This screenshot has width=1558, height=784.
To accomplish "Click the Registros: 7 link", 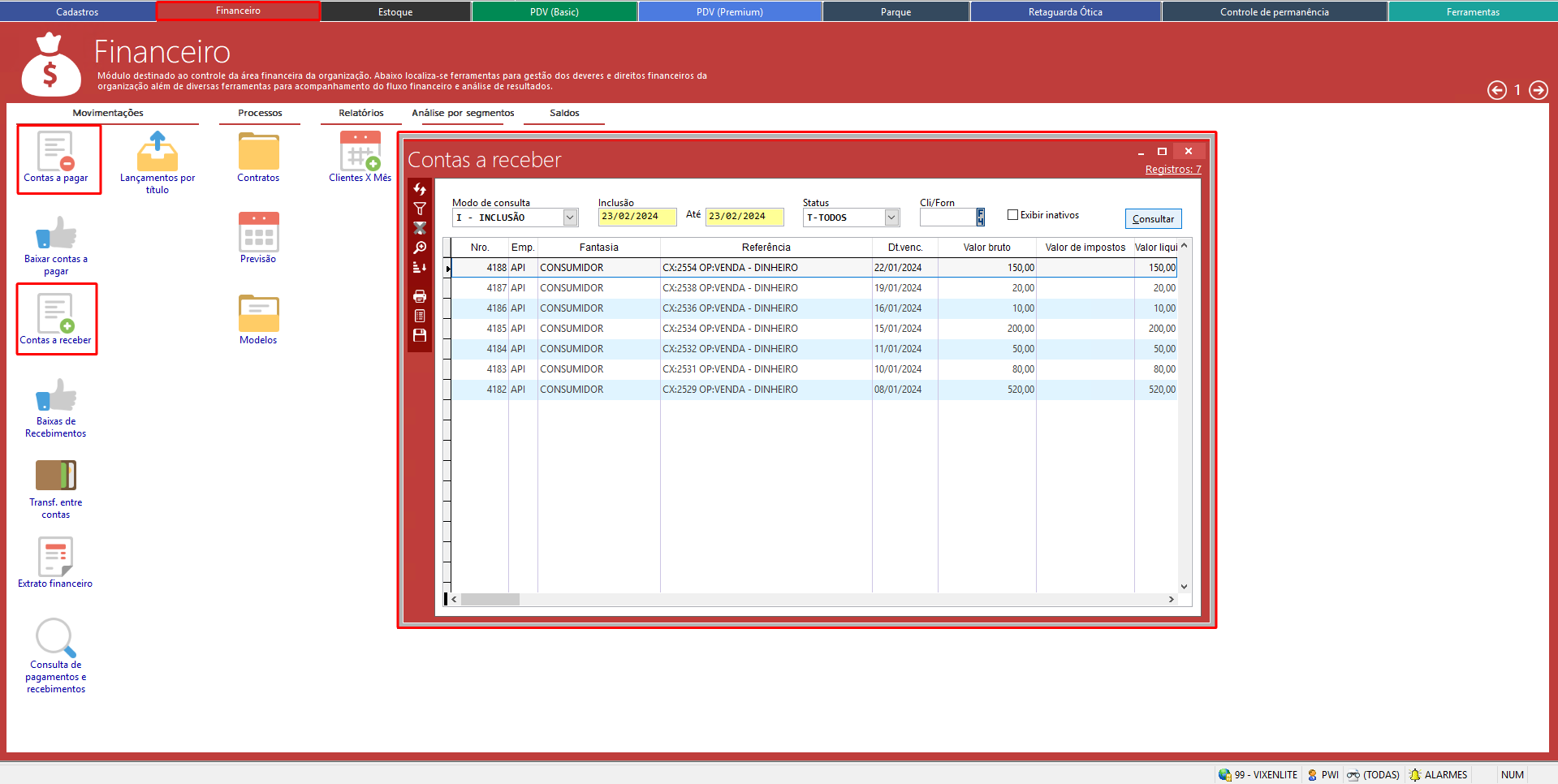I will [1172, 170].
